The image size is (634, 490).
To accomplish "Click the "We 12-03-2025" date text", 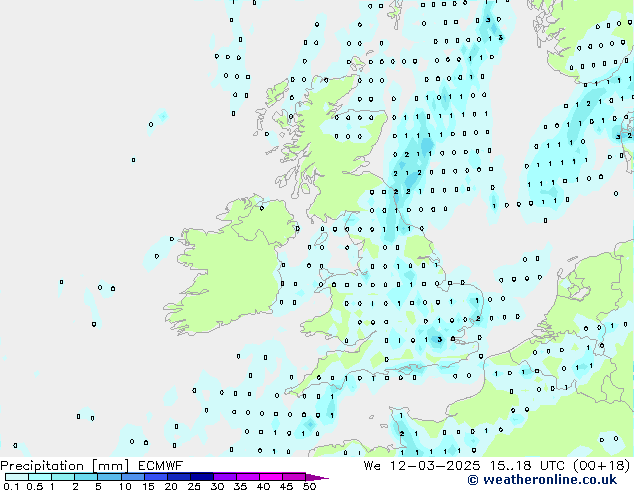I will pyautogui.click(x=422, y=466).
